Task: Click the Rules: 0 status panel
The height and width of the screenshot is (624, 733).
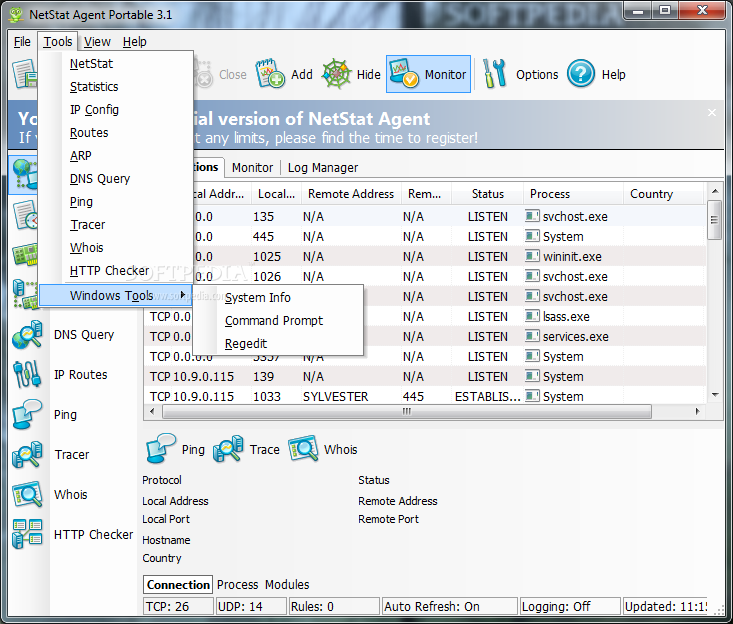Action: [x=334, y=606]
